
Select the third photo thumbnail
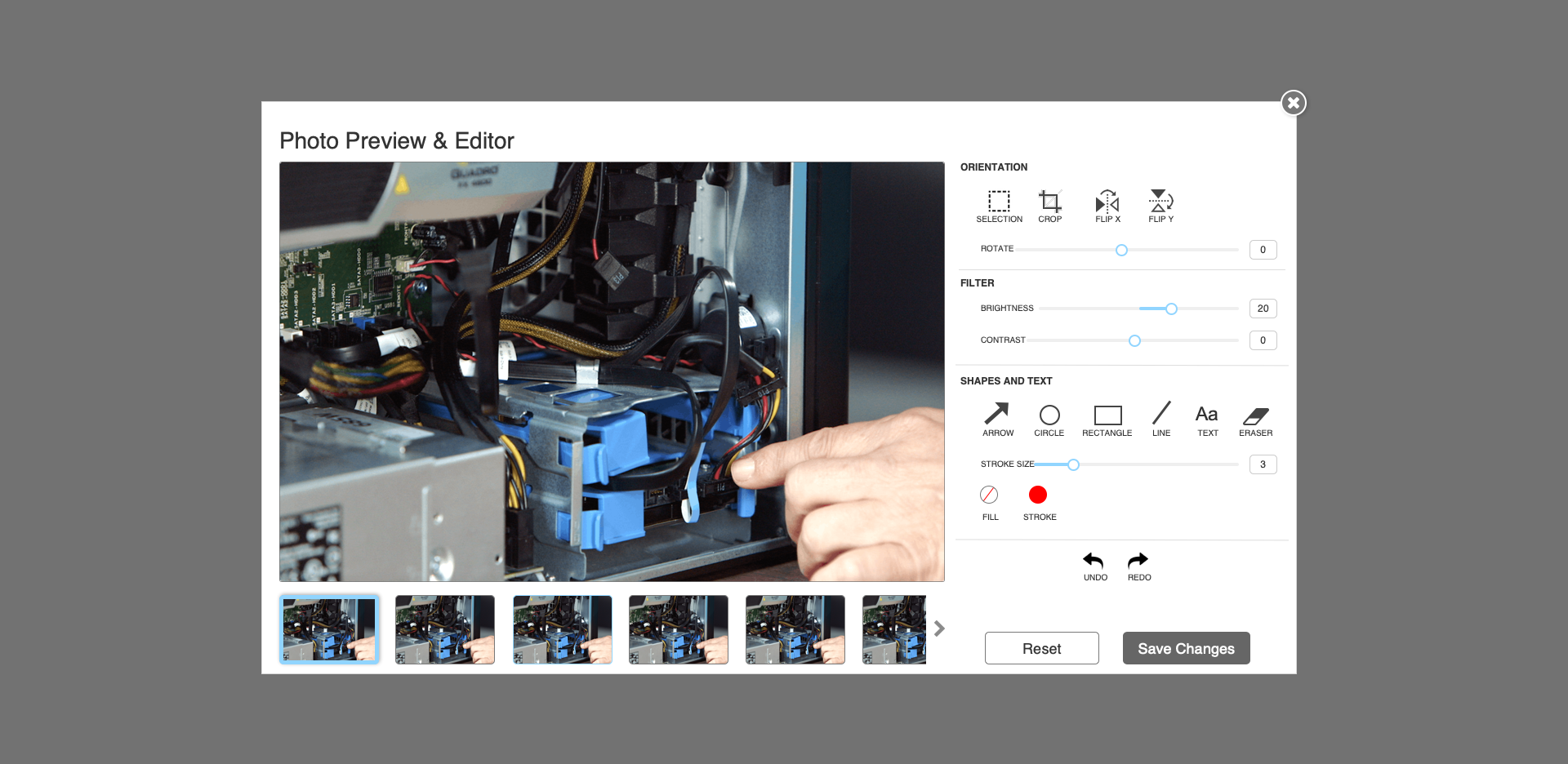point(562,629)
